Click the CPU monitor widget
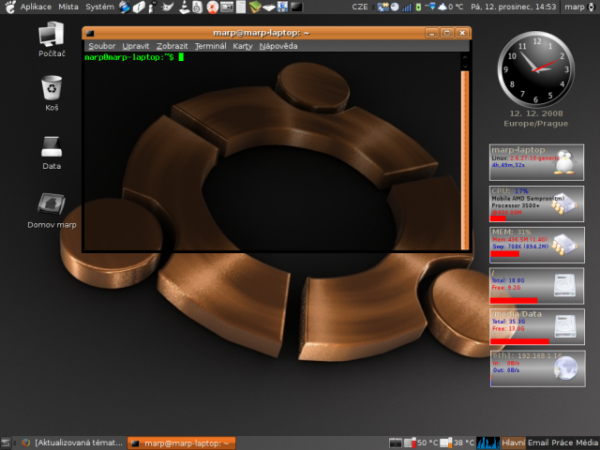 (x=536, y=204)
